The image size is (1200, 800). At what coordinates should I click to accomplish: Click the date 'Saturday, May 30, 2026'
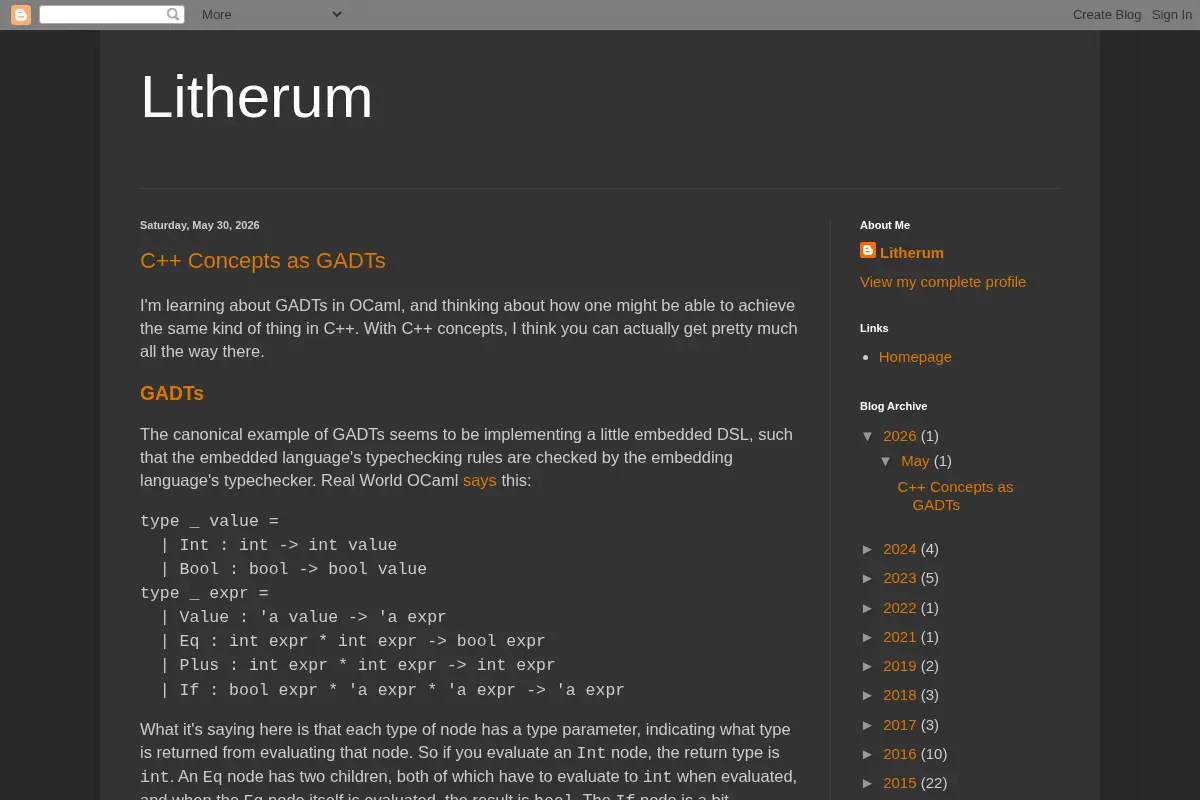[200, 225]
